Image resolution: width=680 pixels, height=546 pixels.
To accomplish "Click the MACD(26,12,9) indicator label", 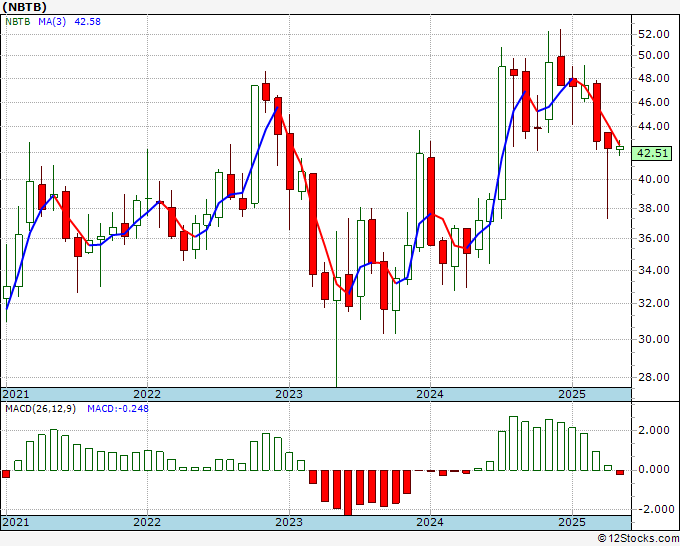I will click(x=41, y=409).
